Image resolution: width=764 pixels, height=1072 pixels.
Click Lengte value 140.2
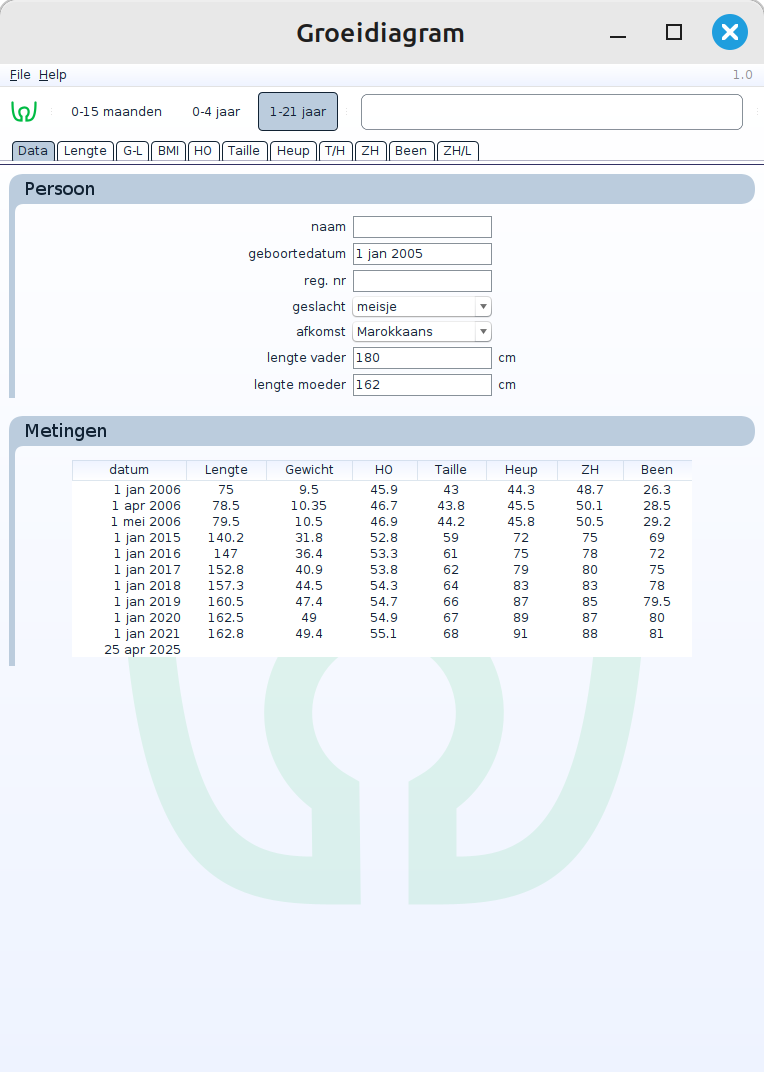(226, 538)
